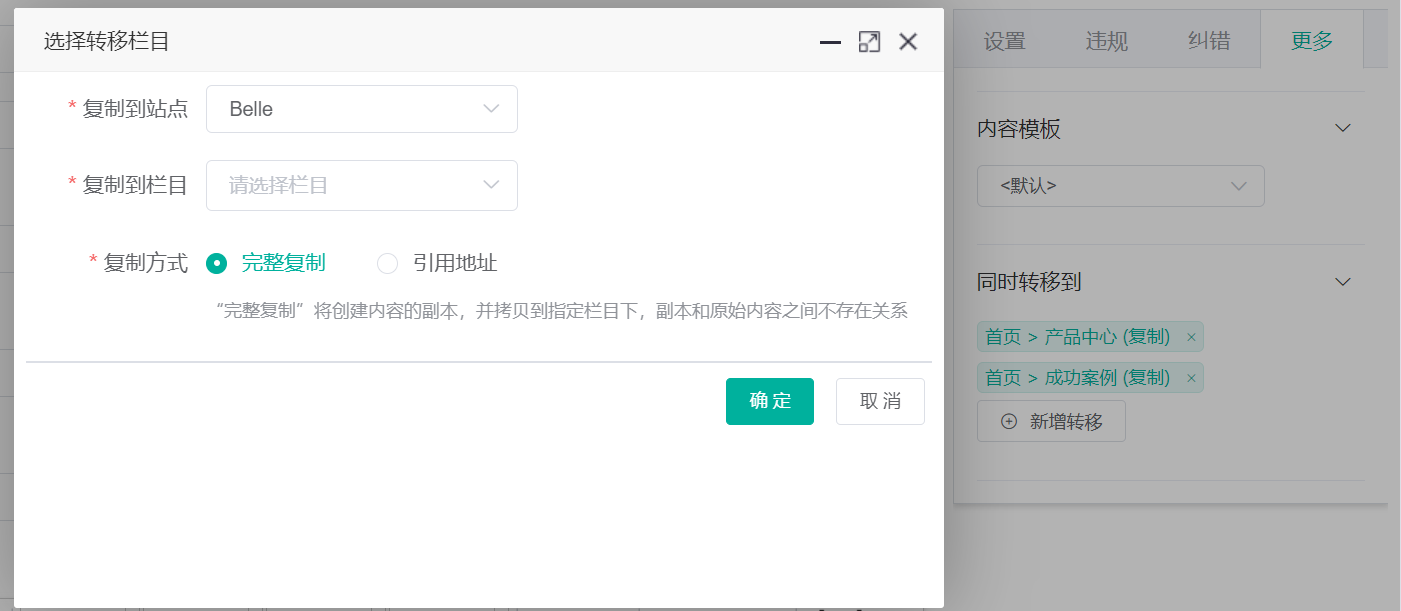
Task: Collapse the 同时转移到 section chevron
Action: click(x=1343, y=281)
